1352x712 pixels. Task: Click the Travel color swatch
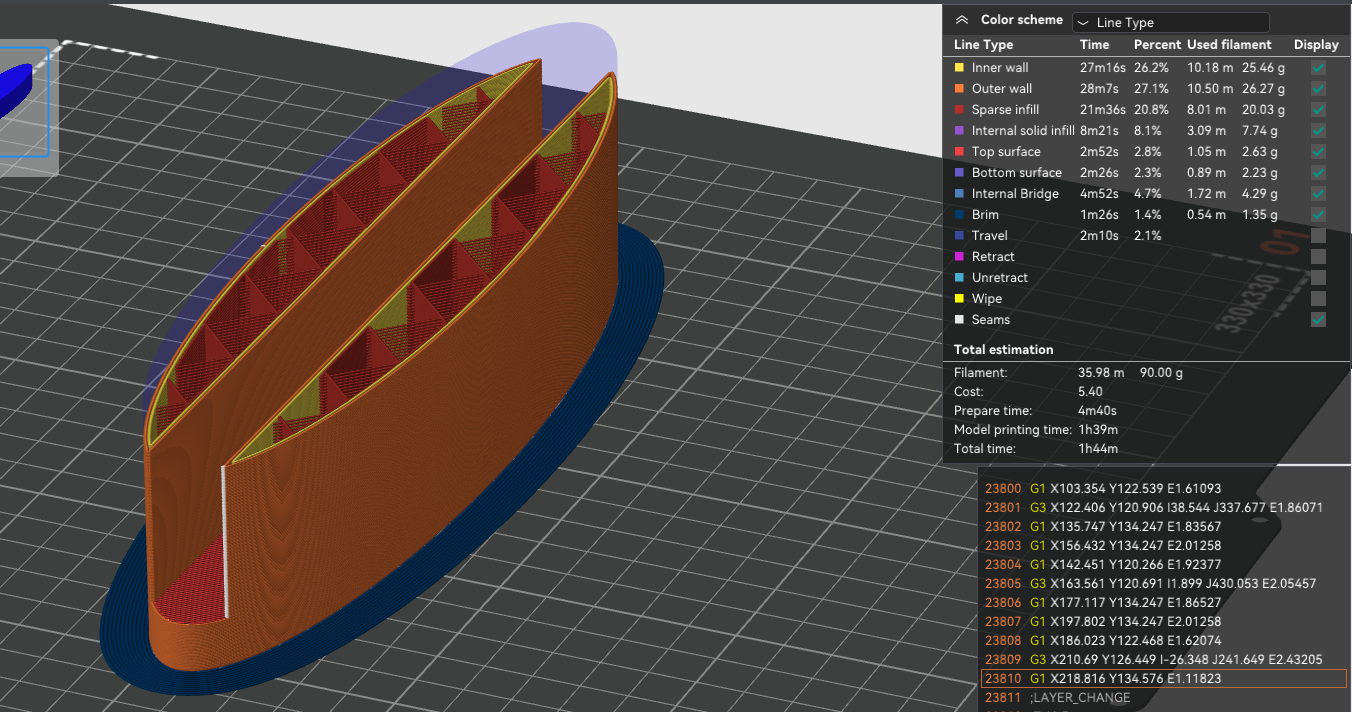959,236
